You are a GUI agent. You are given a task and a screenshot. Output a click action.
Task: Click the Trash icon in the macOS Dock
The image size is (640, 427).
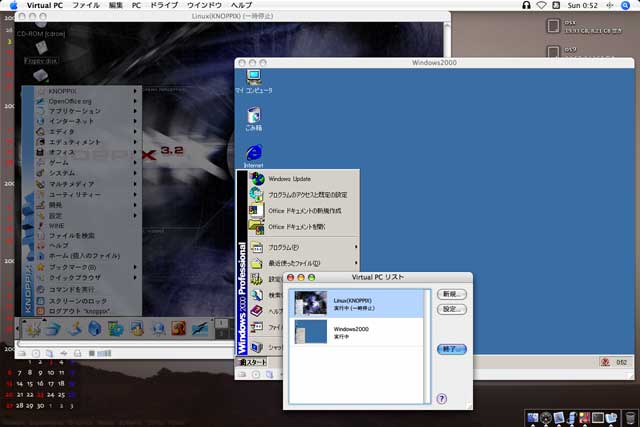pyautogui.click(x=631, y=418)
